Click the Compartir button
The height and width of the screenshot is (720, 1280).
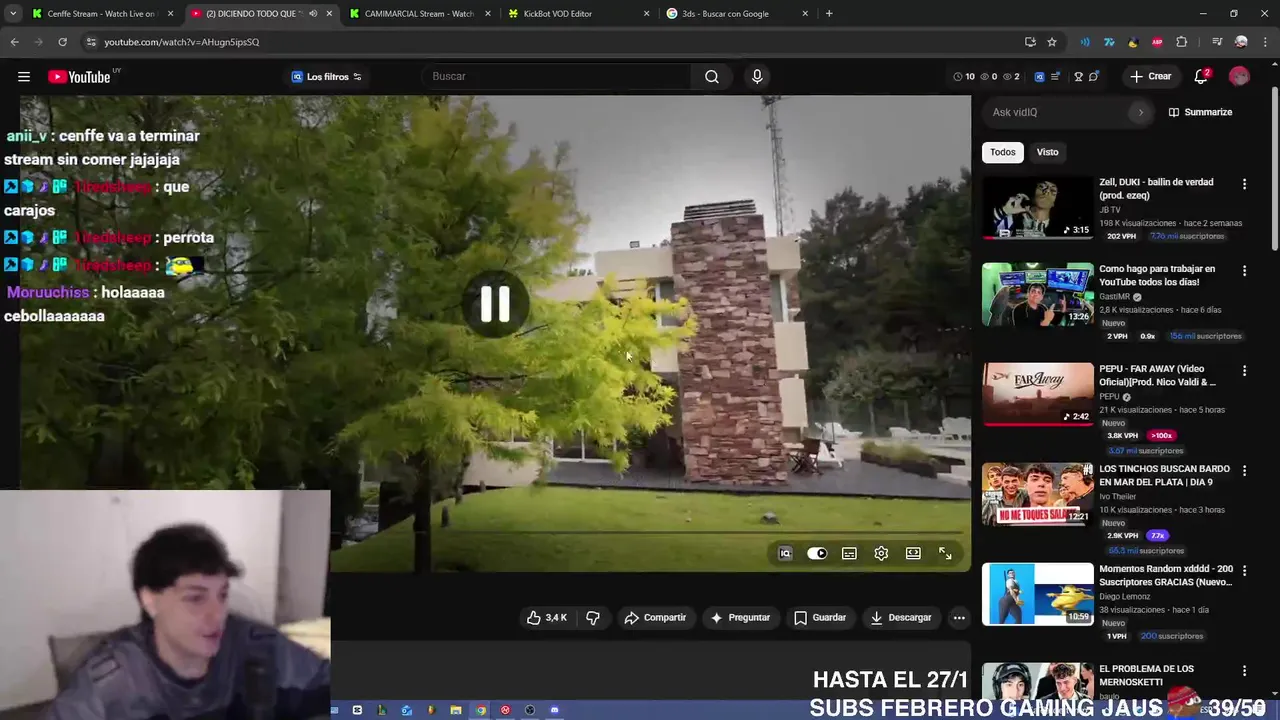pos(655,618)
